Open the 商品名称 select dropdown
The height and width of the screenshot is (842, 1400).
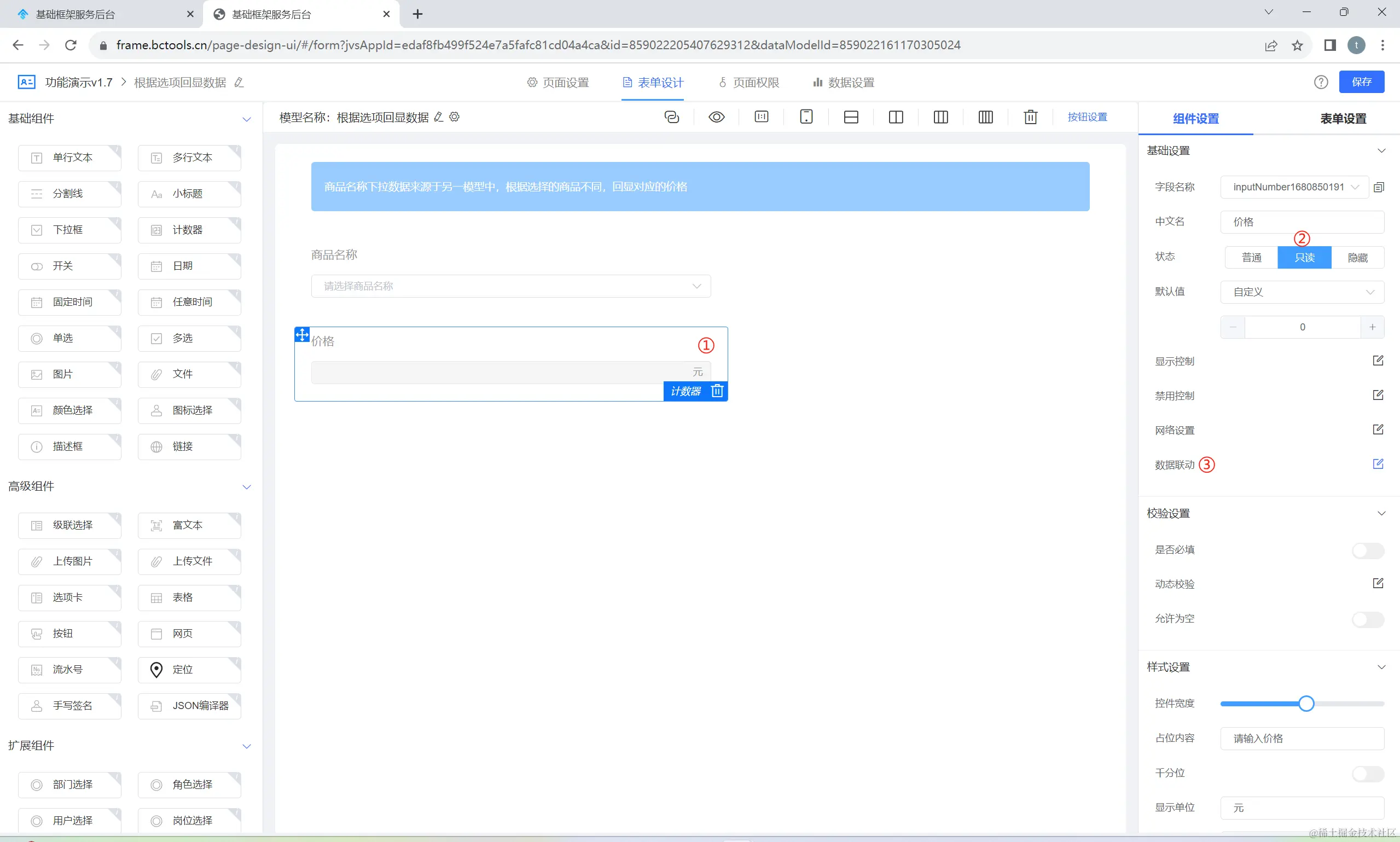[510, 286]
